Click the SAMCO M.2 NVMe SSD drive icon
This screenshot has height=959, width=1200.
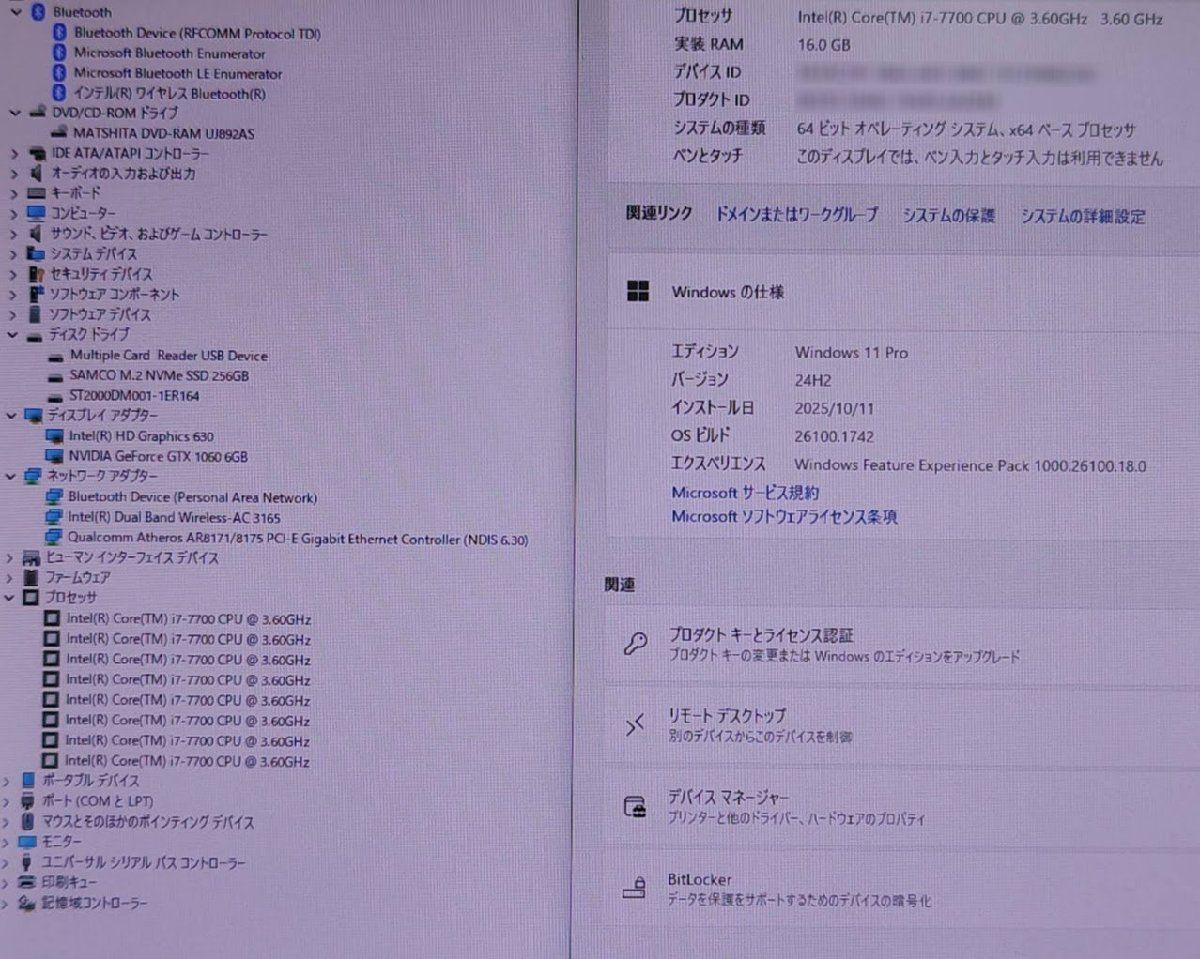(56, 376)
